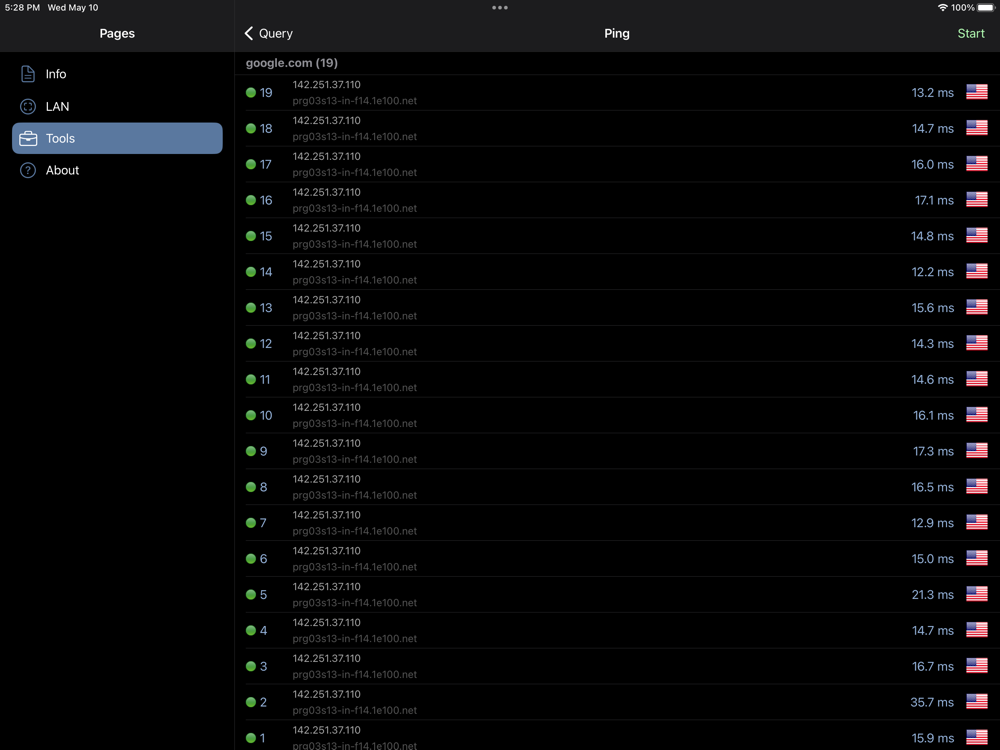1000x750 pixels.
Task: Click the green status dot for ping 10
Action: click(x=251, y=415)
